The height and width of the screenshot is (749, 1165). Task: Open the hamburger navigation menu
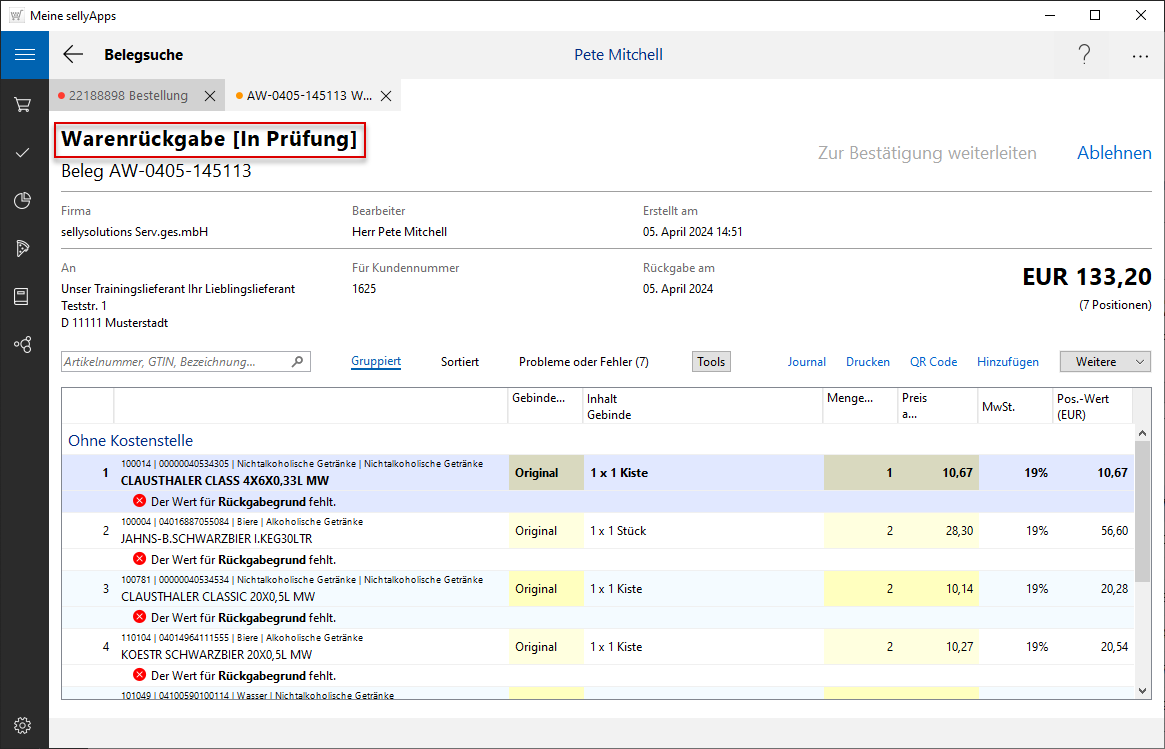(x=24, y=55)
